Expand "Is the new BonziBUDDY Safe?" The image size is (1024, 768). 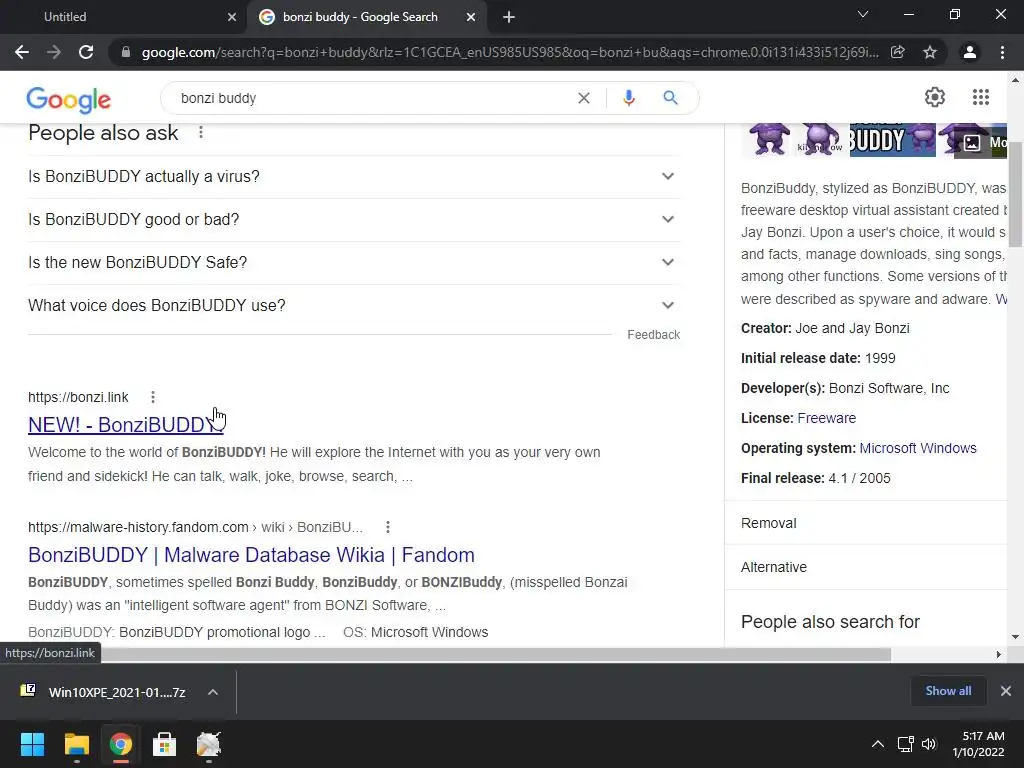pyautogui.click(x=354, y=263)
